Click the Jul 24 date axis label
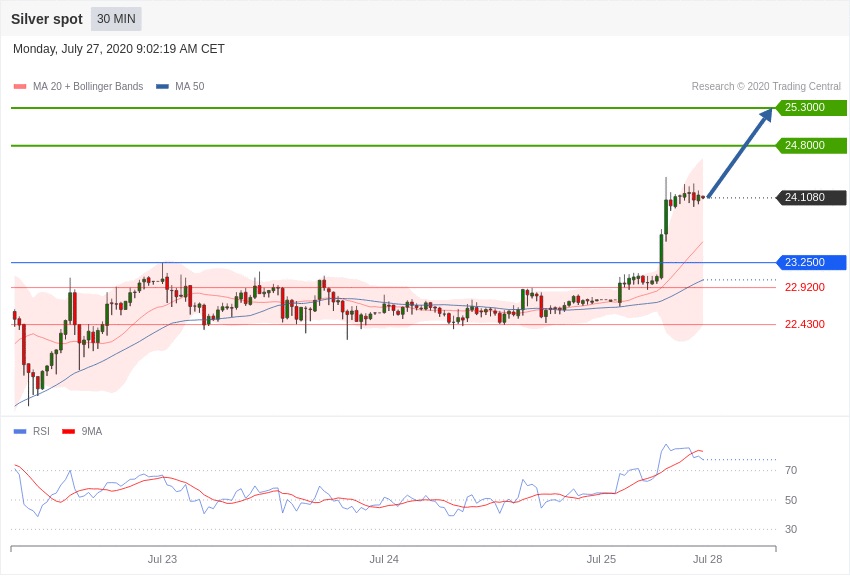This screenshot has width=850, height=576. [x=384, y=559]
